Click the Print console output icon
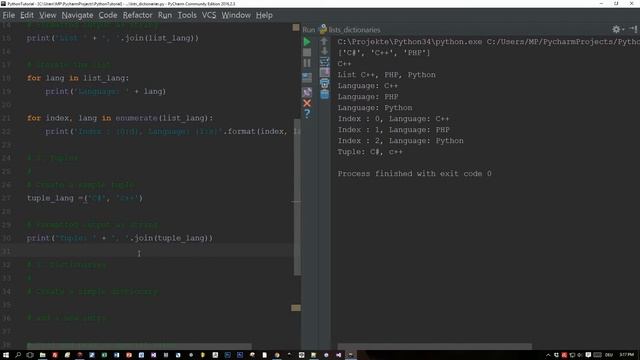 [324, 83]
